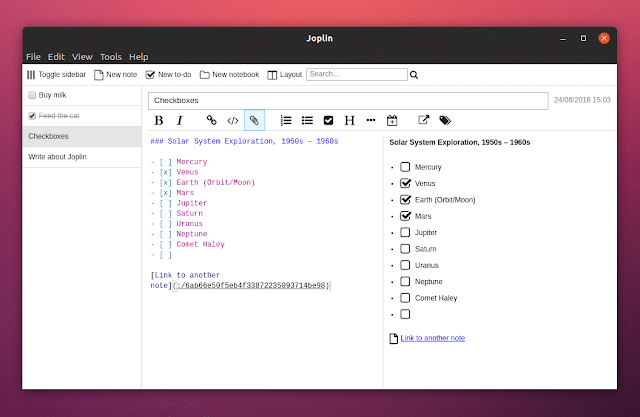Uncheck the Feed the cat to-do

(32, 116)
